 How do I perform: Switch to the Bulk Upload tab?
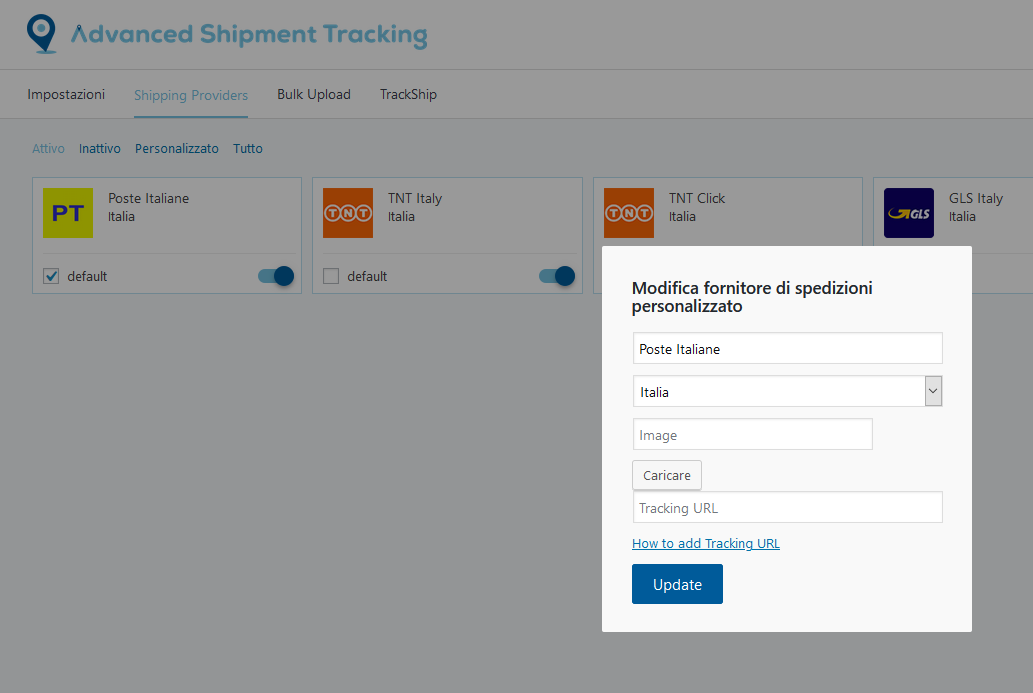click(314, 94)
